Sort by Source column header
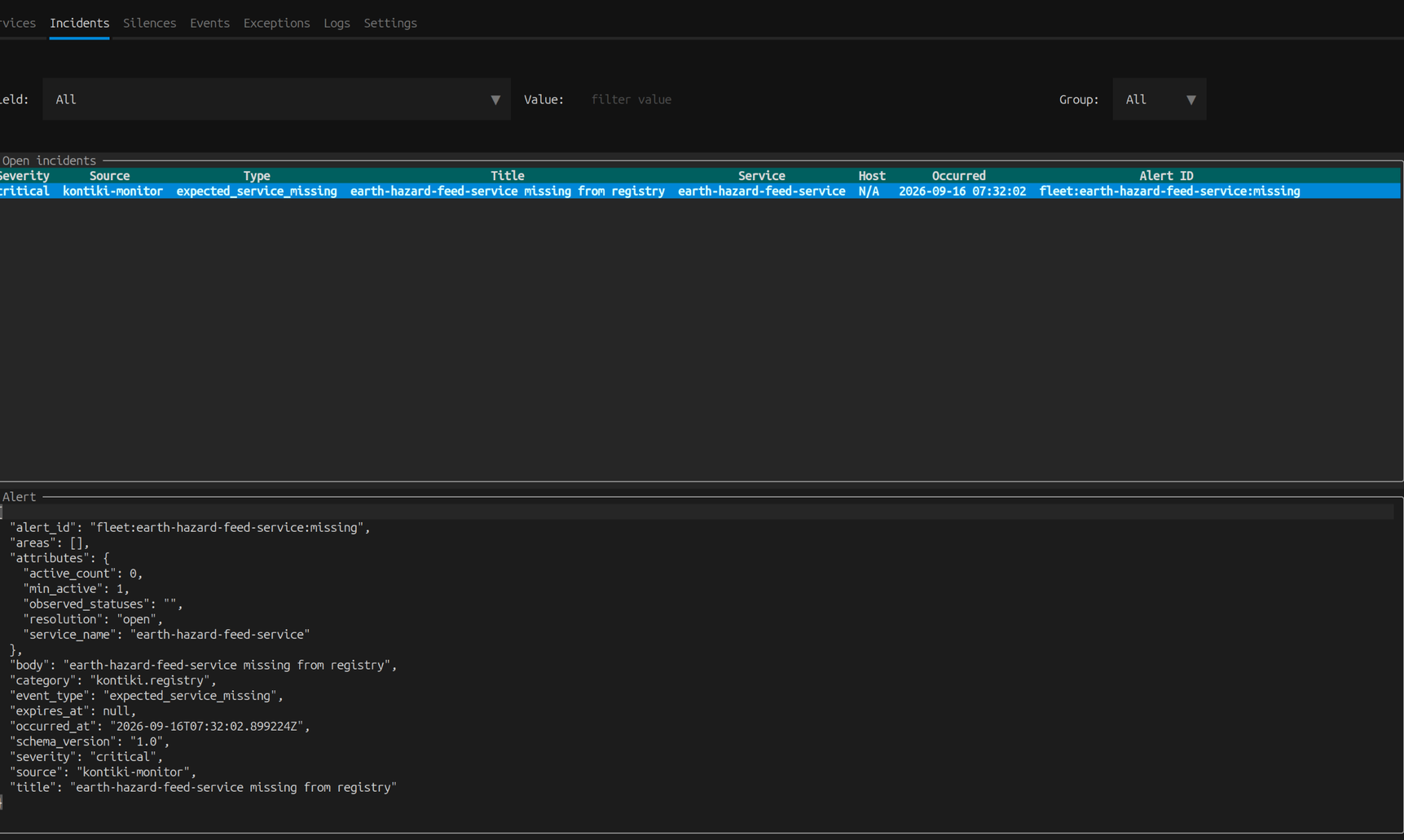 coord(109,176)
